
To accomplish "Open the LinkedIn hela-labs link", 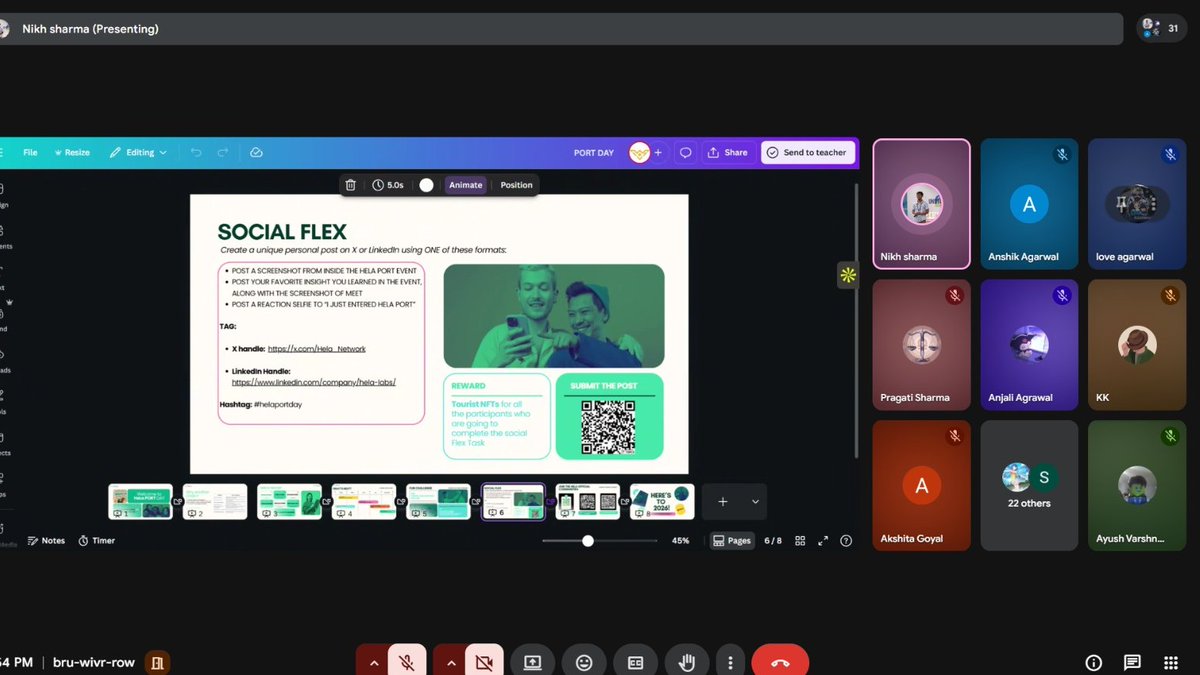I will click(314, 382).
